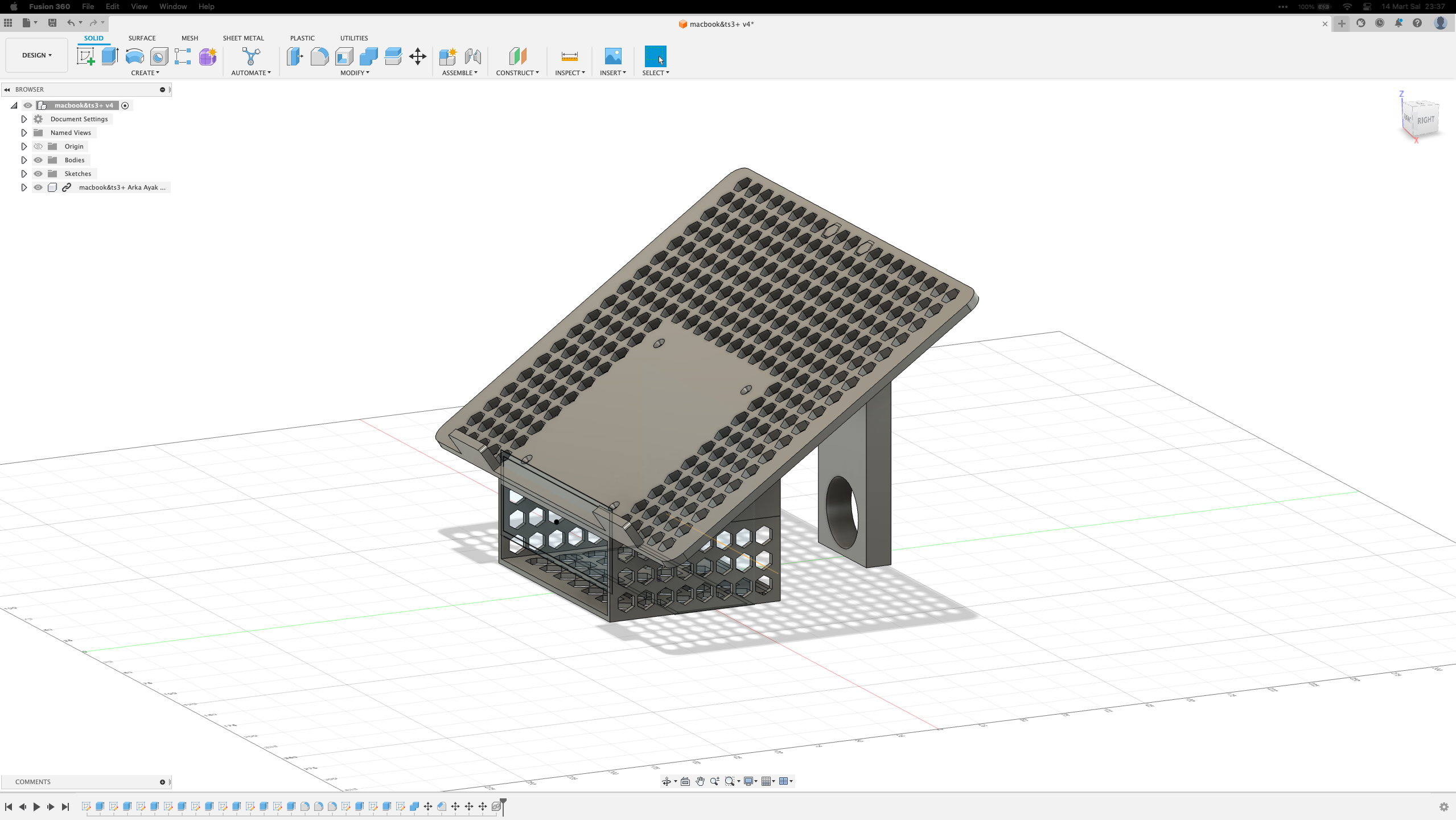
Task: Open the DESIGN workspace dropdown
Action: coord(36,55)
